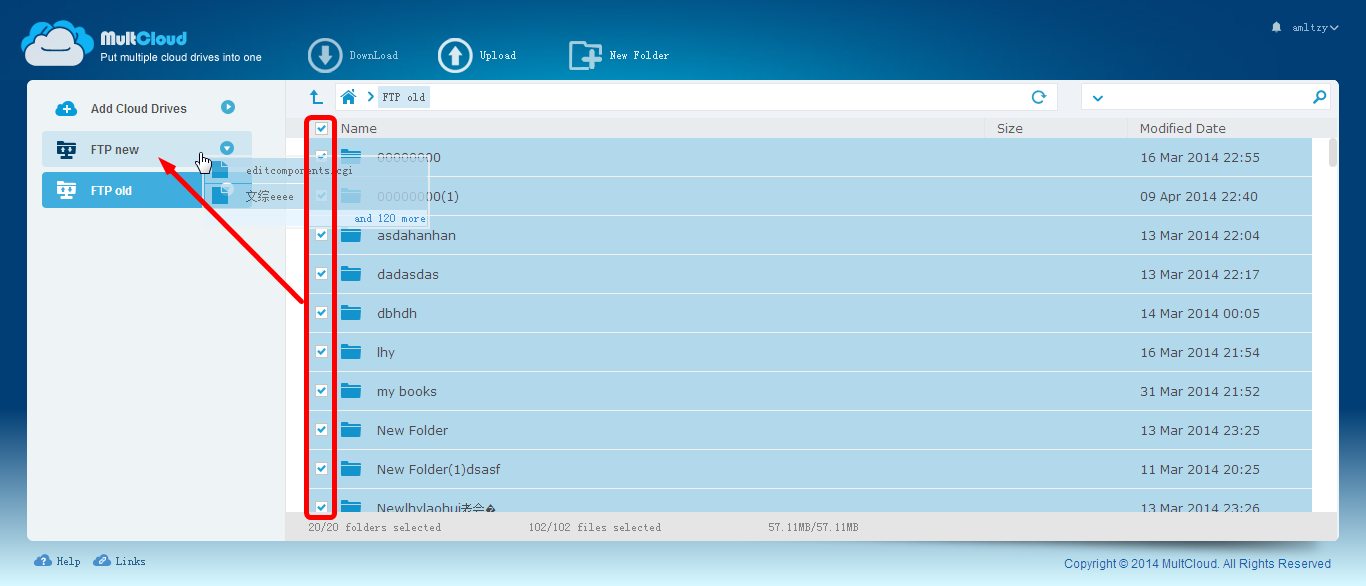Expand the search box dropdown chevron

pyautogui.click(x=1098, y=98)
